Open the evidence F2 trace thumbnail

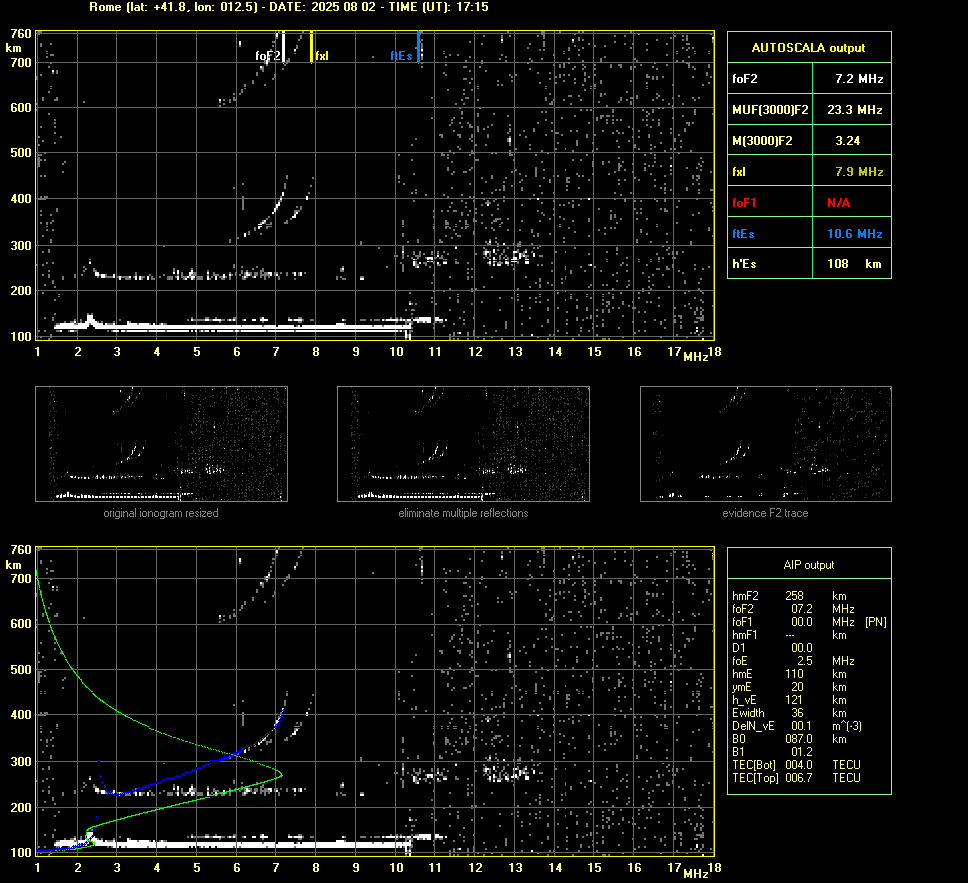(766, 444)
